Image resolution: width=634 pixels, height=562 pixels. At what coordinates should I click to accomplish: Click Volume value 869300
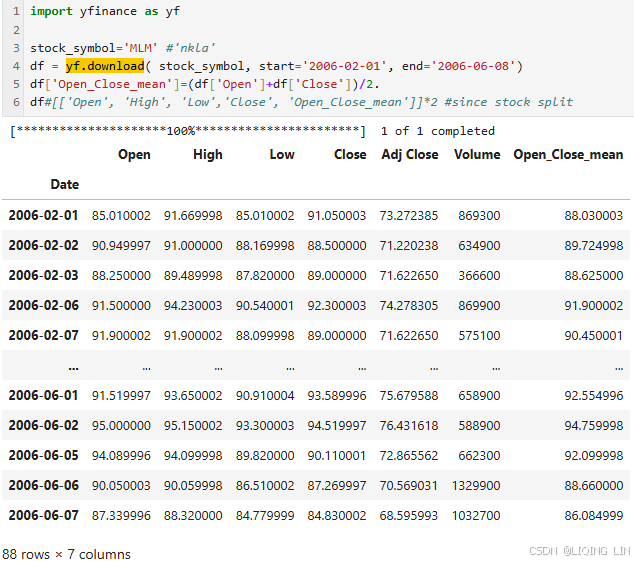click(x=479, y=216)
